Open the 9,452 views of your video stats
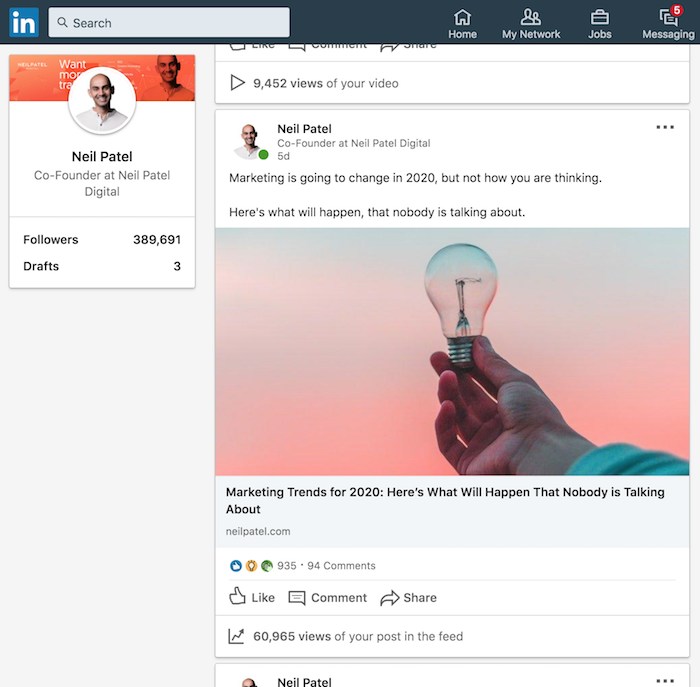Image resolution: width=700 pixels, height=687 pixels. tap(326, 83)
